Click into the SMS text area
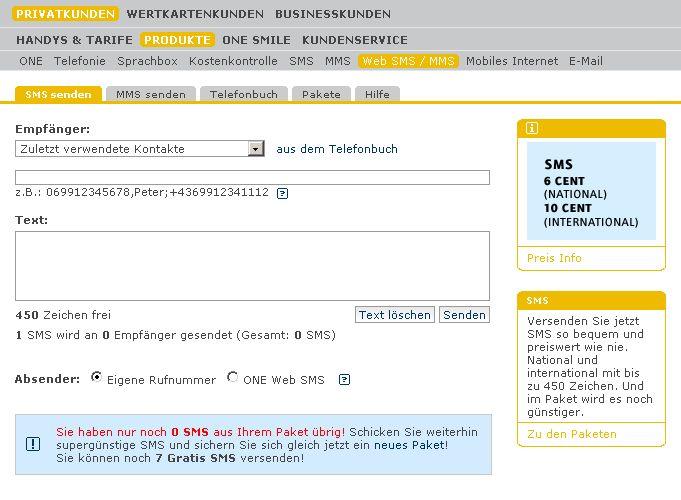The width and height of the screenshot is (681, 500). (252, 266)
